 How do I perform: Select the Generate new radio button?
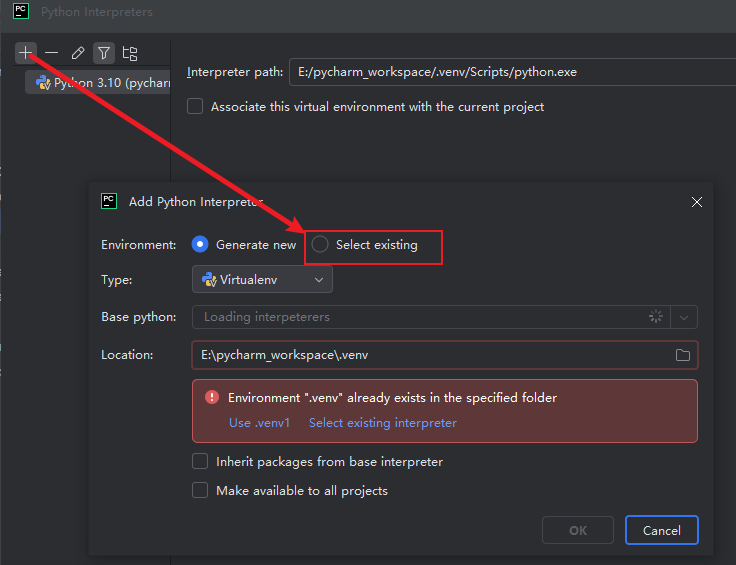point(200,244)
